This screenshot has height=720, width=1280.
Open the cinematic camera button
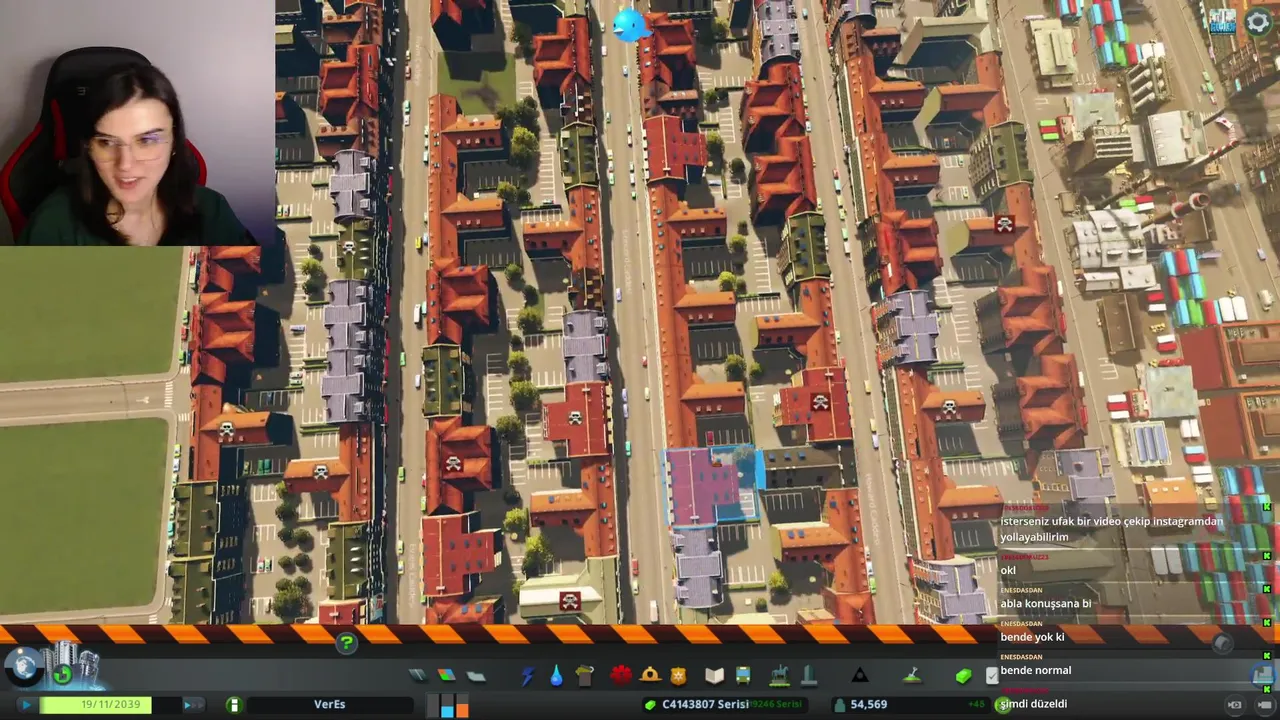1235,704
